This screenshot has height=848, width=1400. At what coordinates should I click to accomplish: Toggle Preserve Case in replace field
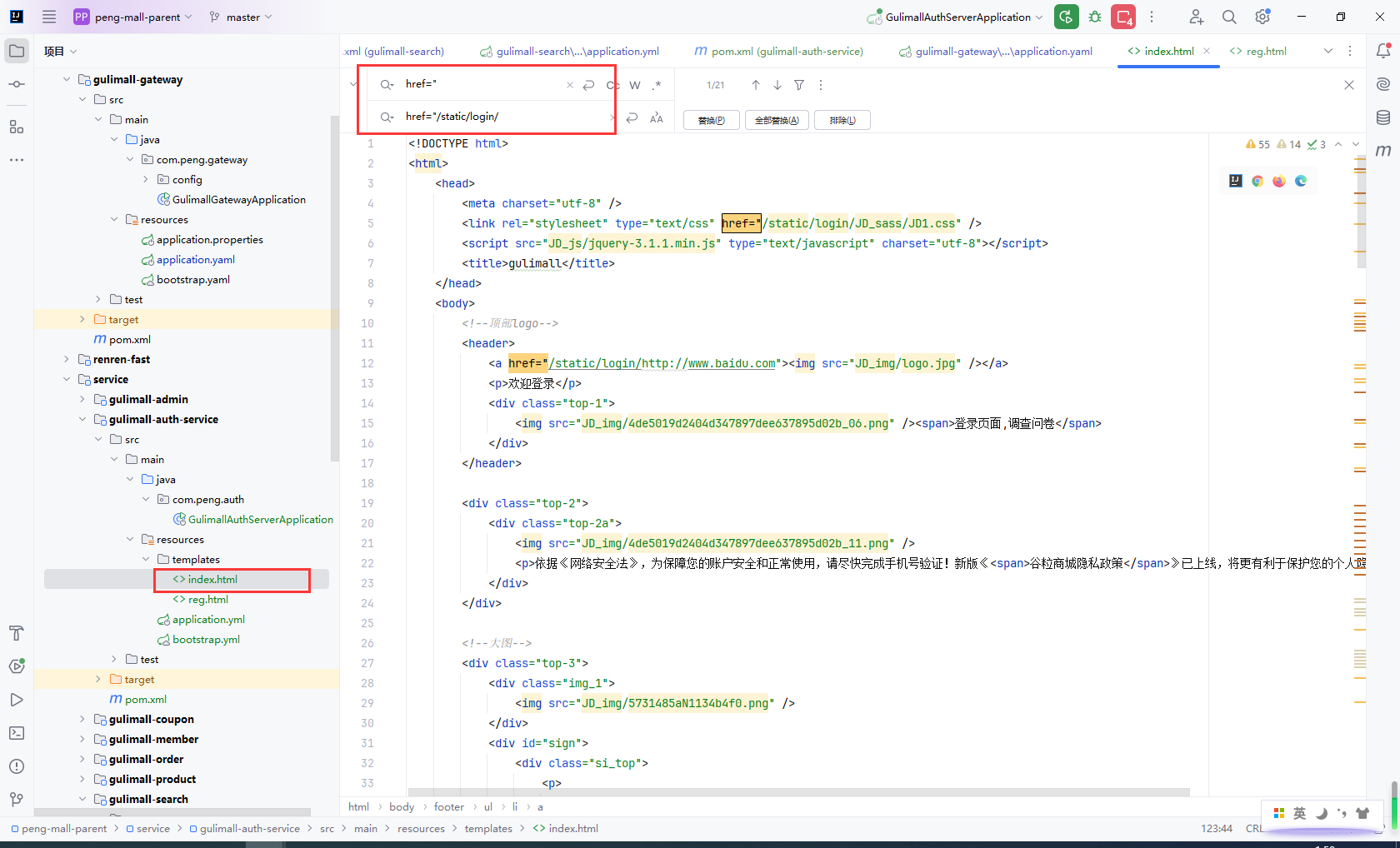click(x=657, y=118)
